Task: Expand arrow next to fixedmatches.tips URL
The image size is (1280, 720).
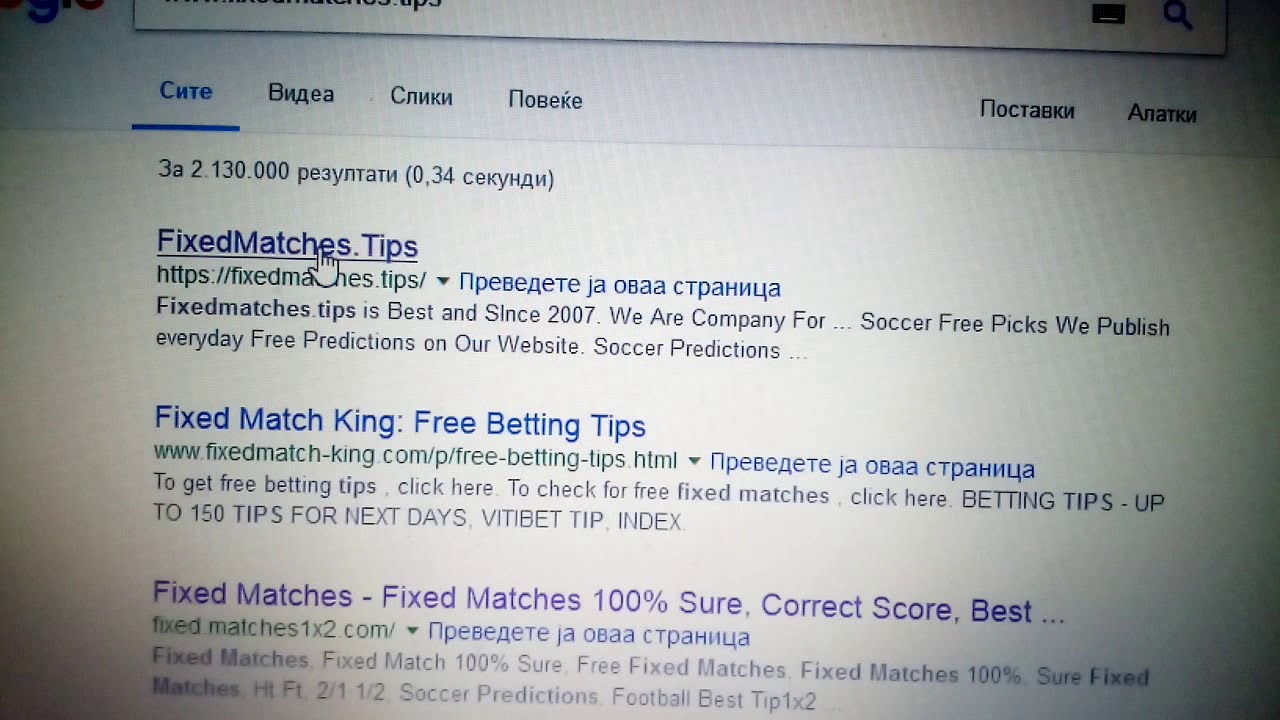Action: click(x=443, y=280)
